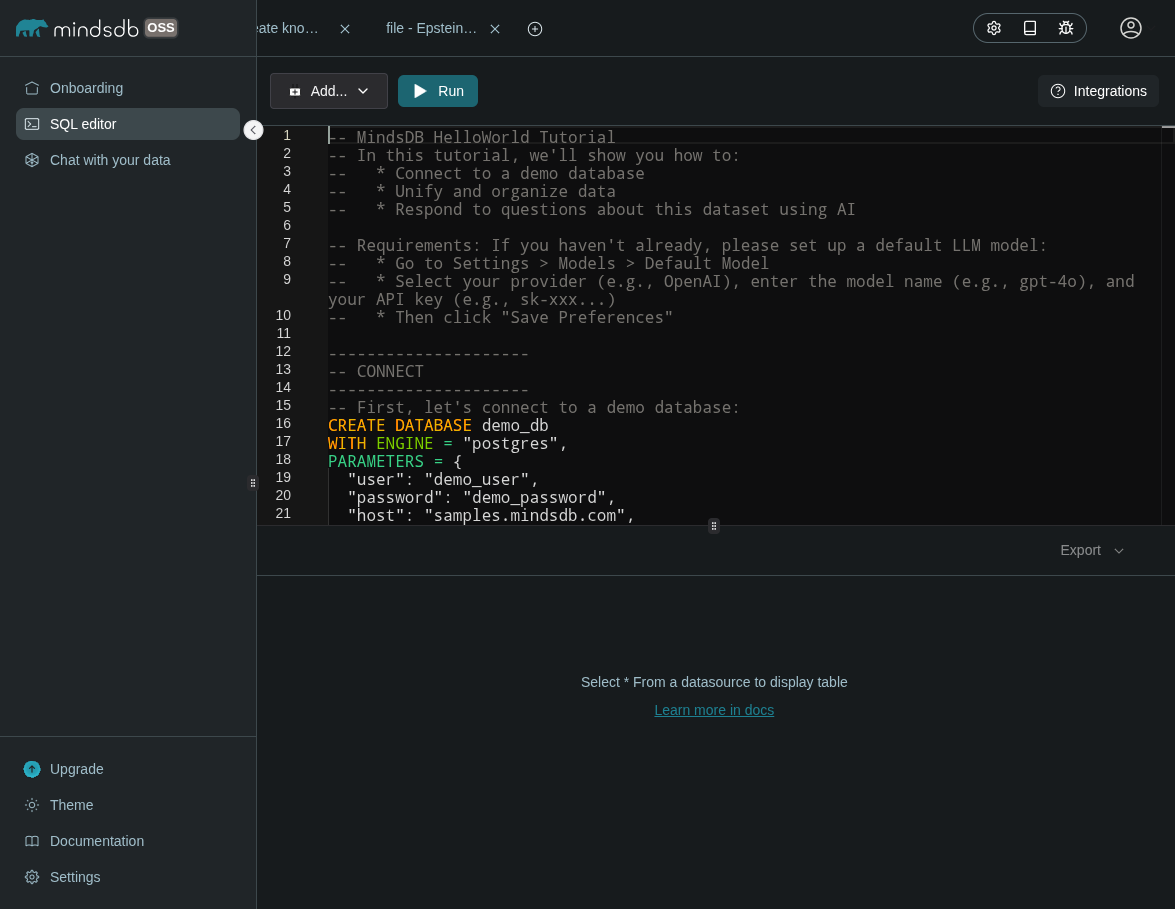Open the docs book icon in the top bar
Screen dimensions: 1175x909
1030,28
